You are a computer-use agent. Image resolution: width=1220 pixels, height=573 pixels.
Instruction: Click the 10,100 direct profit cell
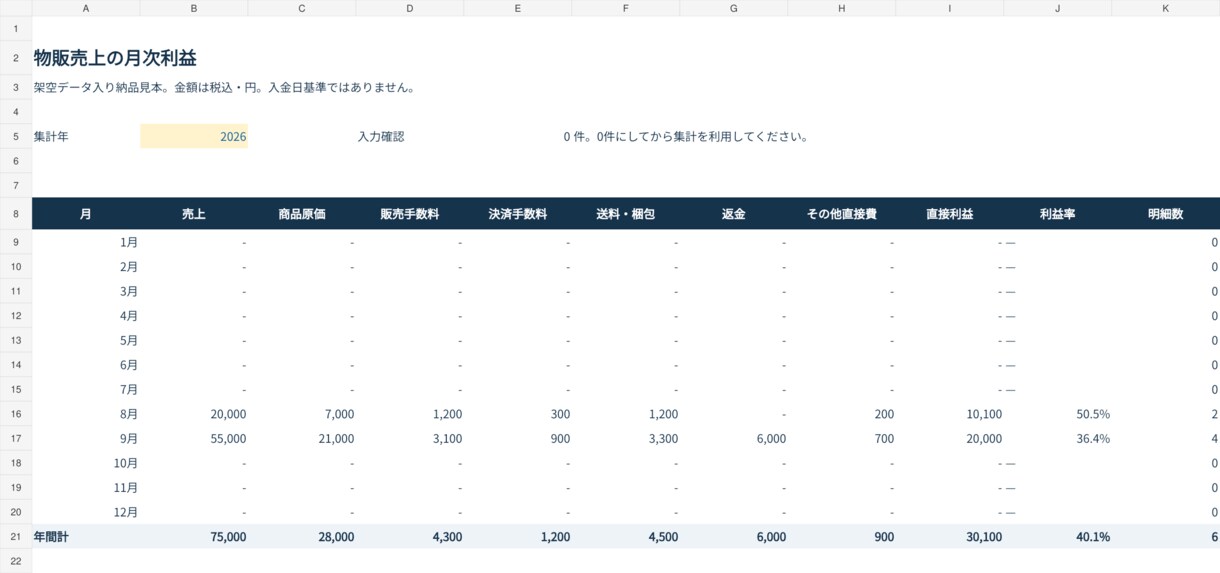click(950, 414)
